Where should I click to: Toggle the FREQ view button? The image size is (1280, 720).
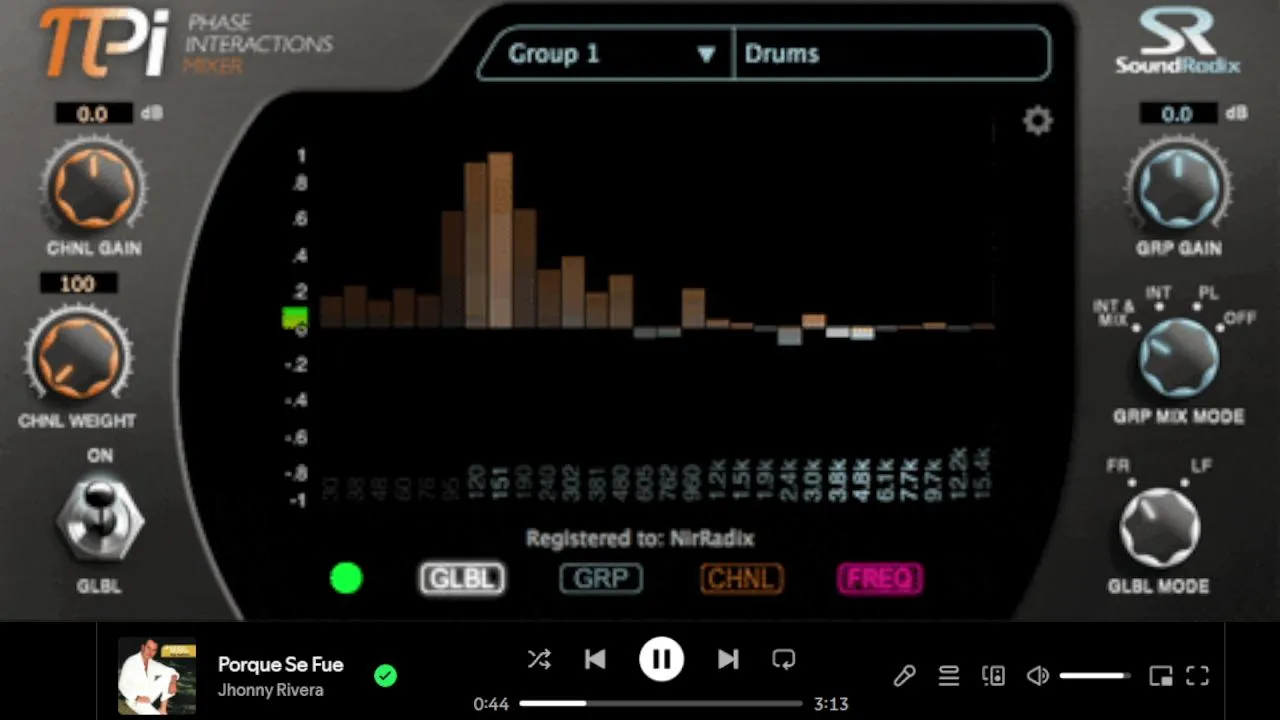[x=880, y=578]
